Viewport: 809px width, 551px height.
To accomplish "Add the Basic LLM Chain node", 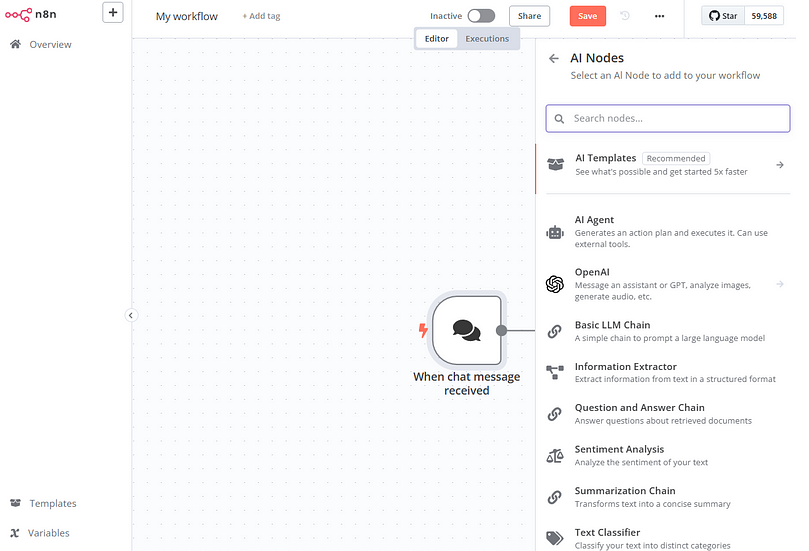I will point(666,331).
